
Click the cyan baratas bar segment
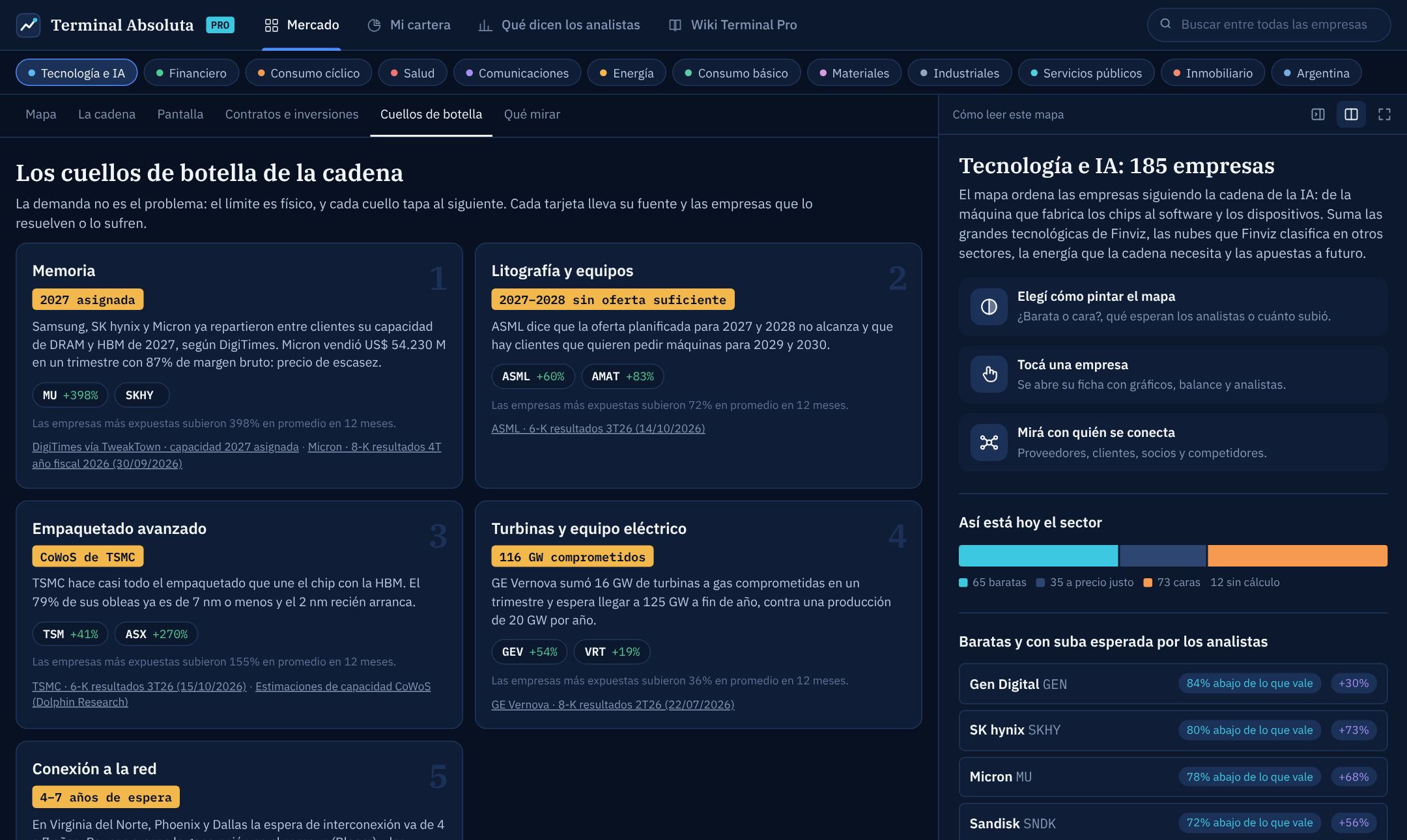(x=1038, y=555)
